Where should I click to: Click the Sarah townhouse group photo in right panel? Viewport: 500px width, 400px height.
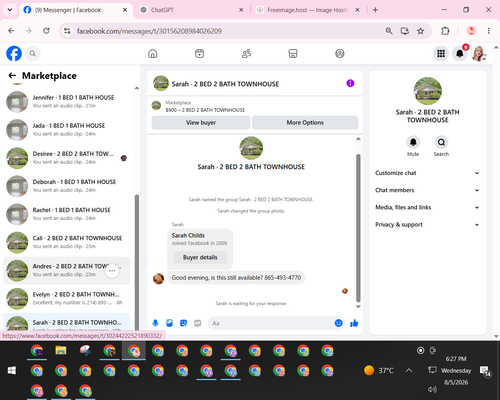pos(427,91)
